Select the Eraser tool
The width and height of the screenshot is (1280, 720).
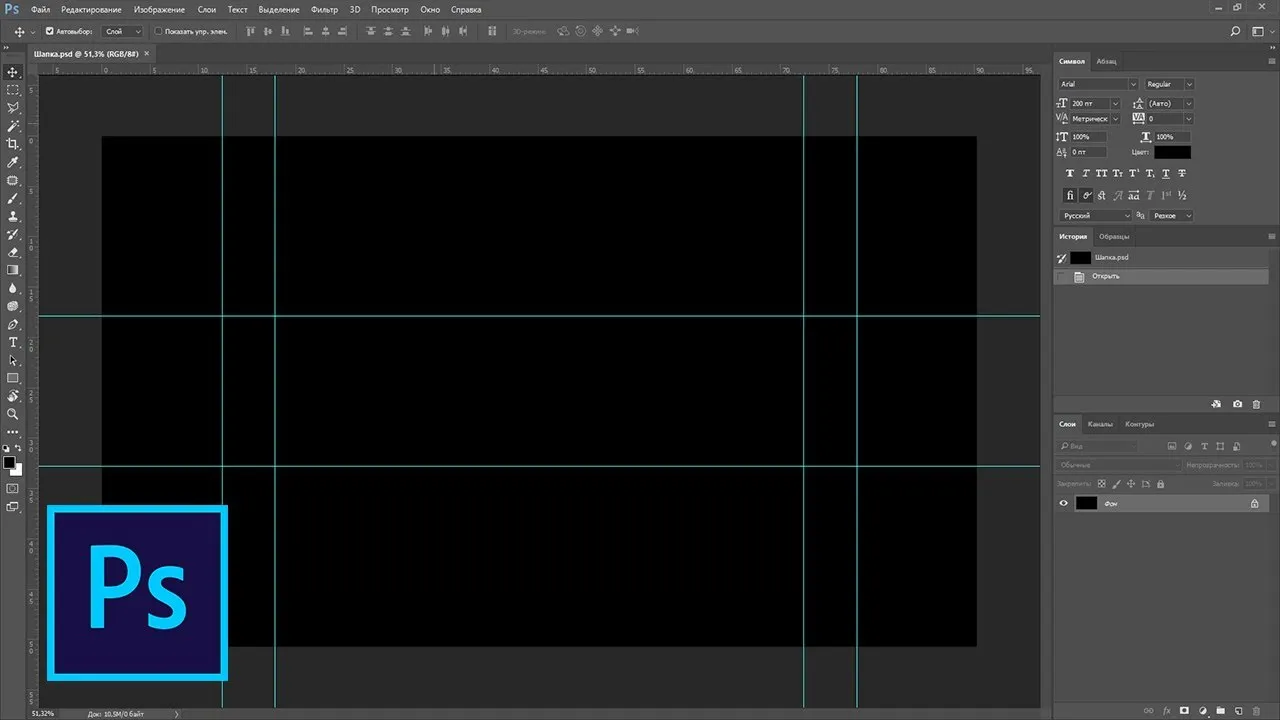[13, 252]
